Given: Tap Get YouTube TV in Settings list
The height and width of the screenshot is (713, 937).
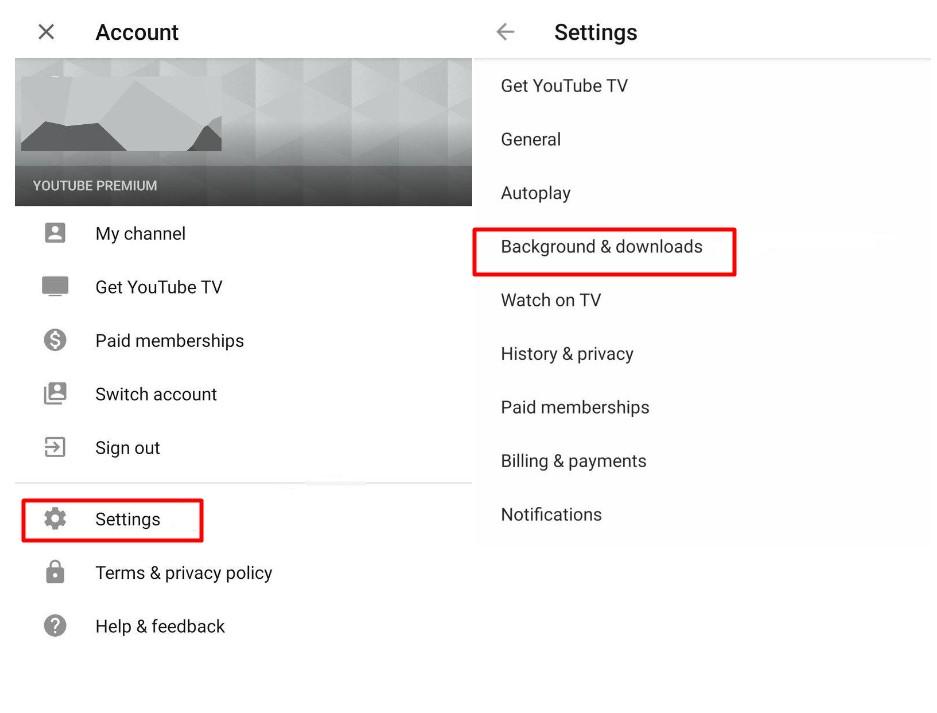Looking at the screenshot, I should [564, 86].
